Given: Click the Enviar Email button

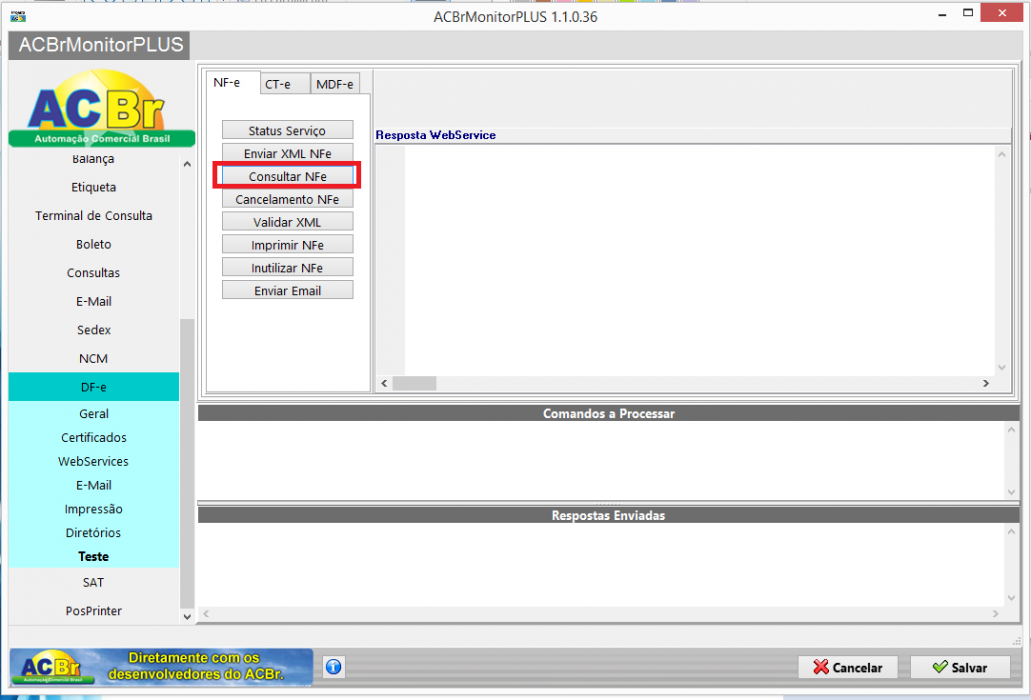Looking at the screenshot, I should point(287,291).
